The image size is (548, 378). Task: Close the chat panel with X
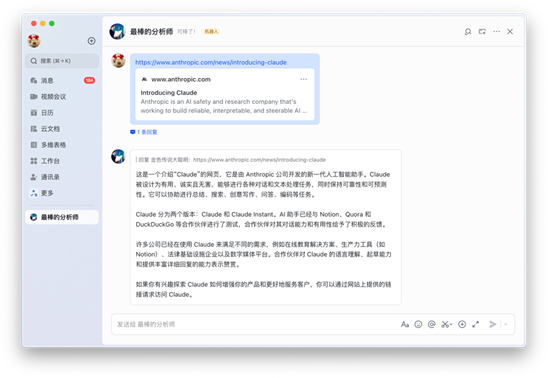[x=510, y=32]
